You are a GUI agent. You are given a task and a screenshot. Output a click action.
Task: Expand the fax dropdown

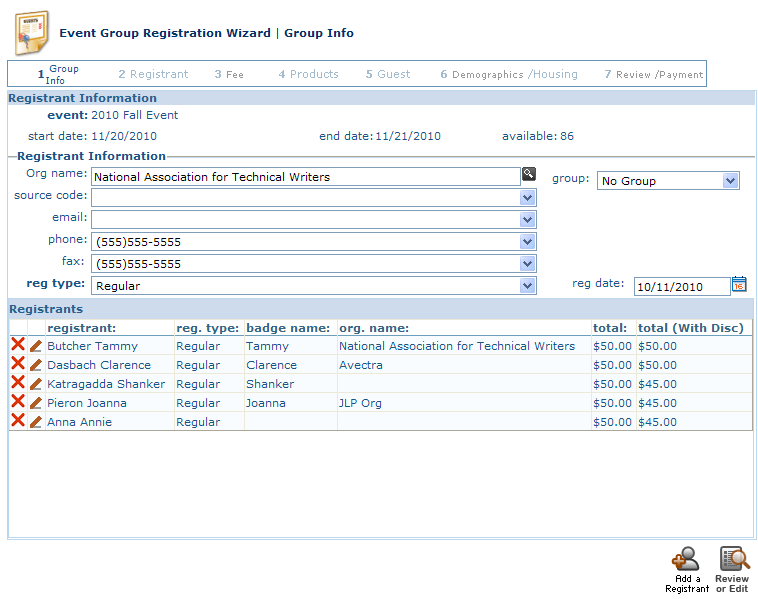(x=527, y=263)
